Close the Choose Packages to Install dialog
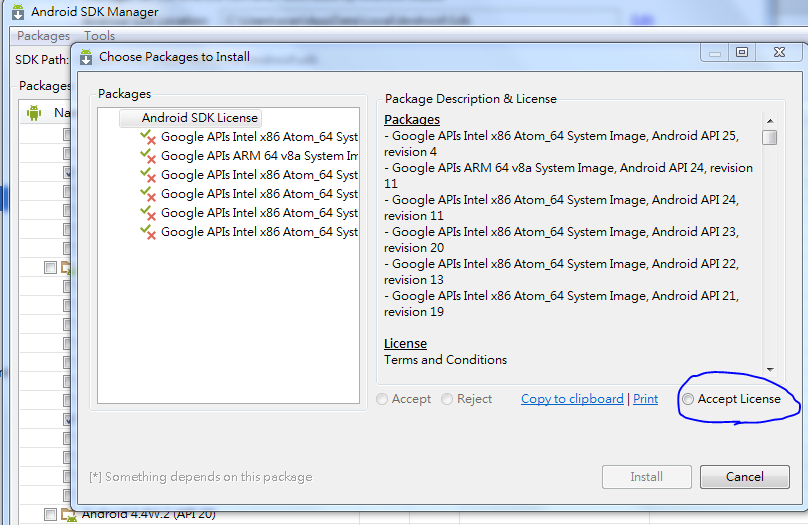 click(779, 52)
